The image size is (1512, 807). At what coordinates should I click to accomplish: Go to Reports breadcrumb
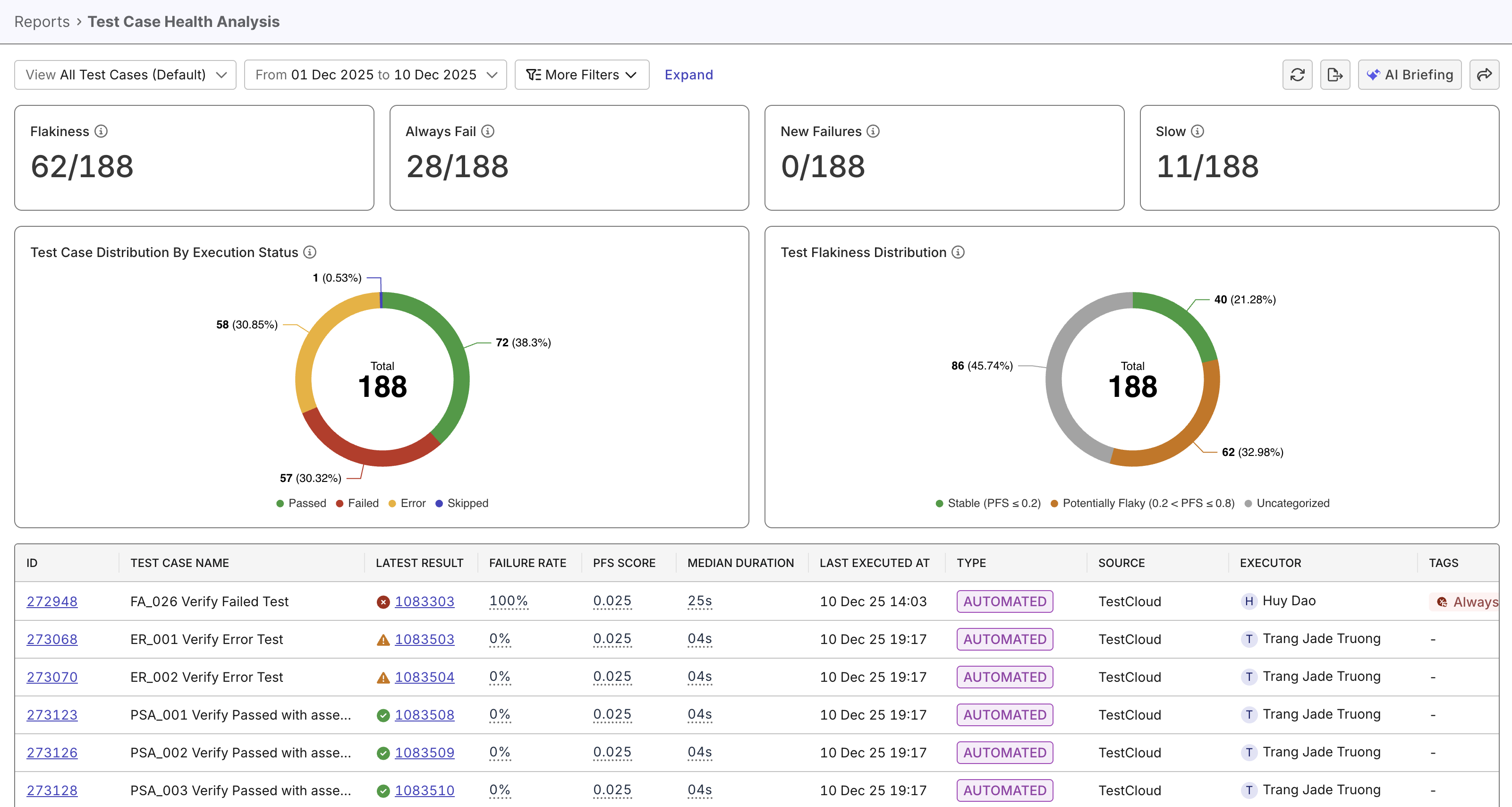point(42,22)
